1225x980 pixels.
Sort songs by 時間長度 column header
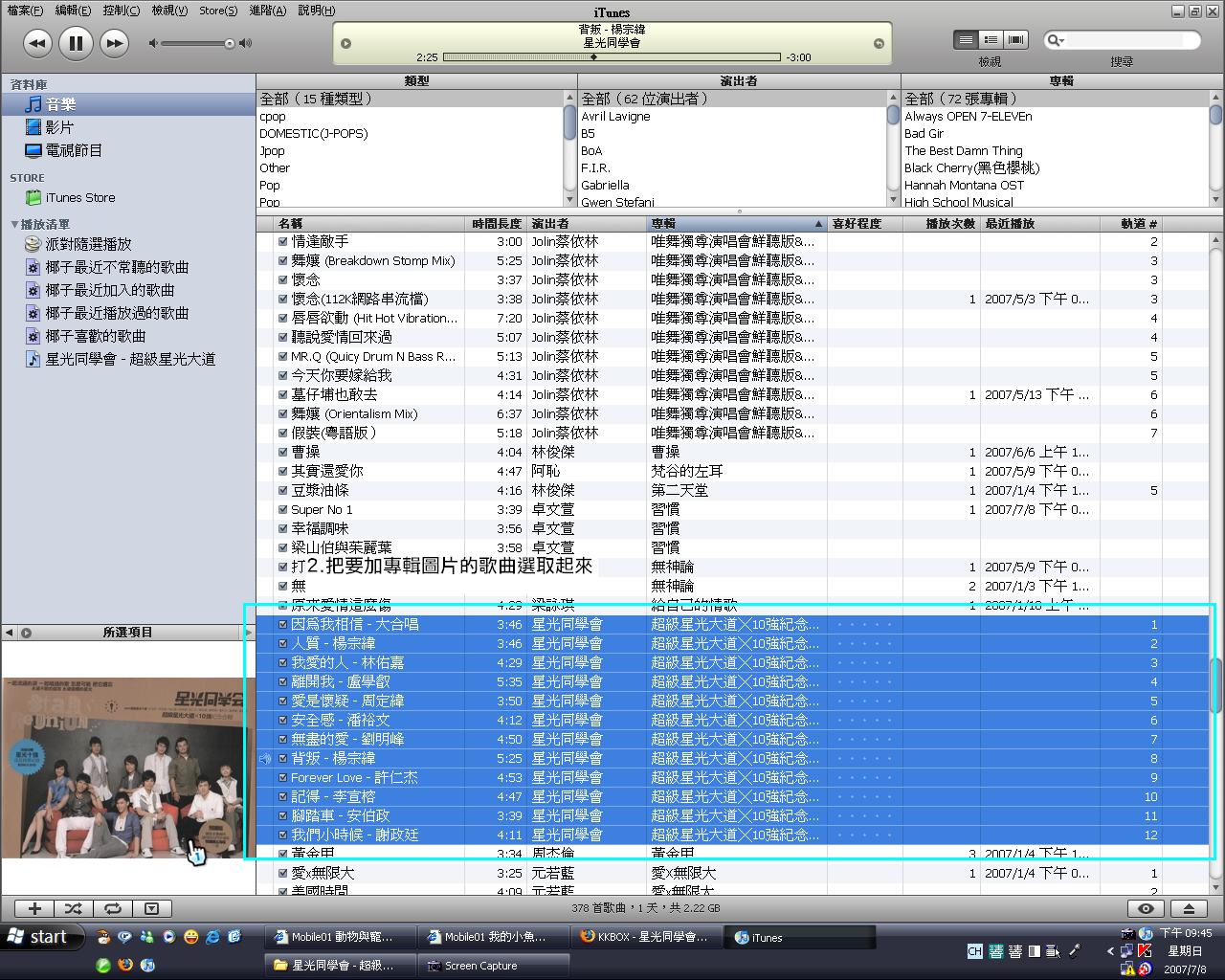(497, 223)
